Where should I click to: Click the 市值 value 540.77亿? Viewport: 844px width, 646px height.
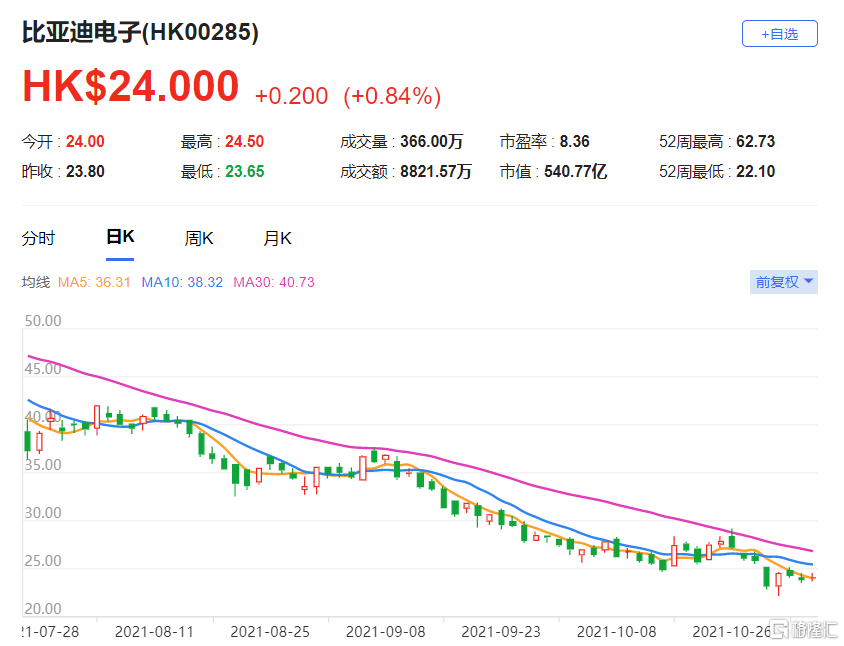coord(576,172)
